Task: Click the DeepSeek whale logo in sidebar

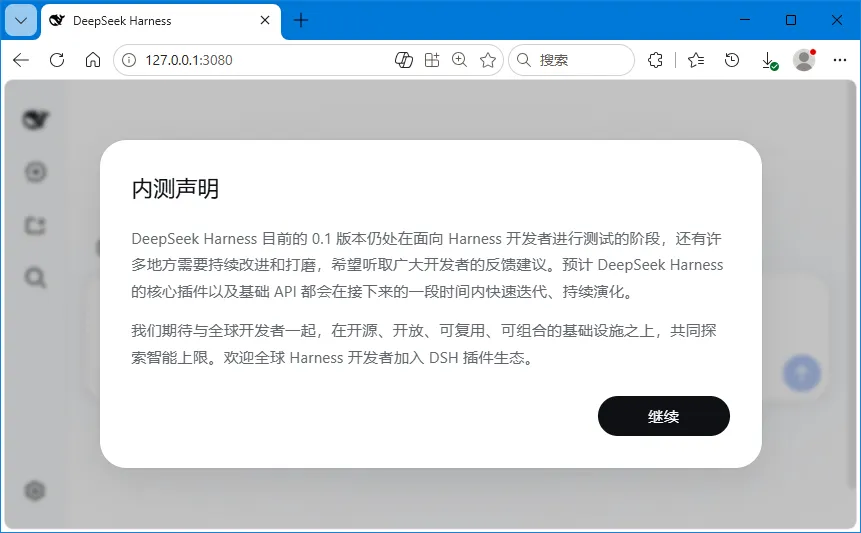Action: pyautogui.click(x=36, y=120)
